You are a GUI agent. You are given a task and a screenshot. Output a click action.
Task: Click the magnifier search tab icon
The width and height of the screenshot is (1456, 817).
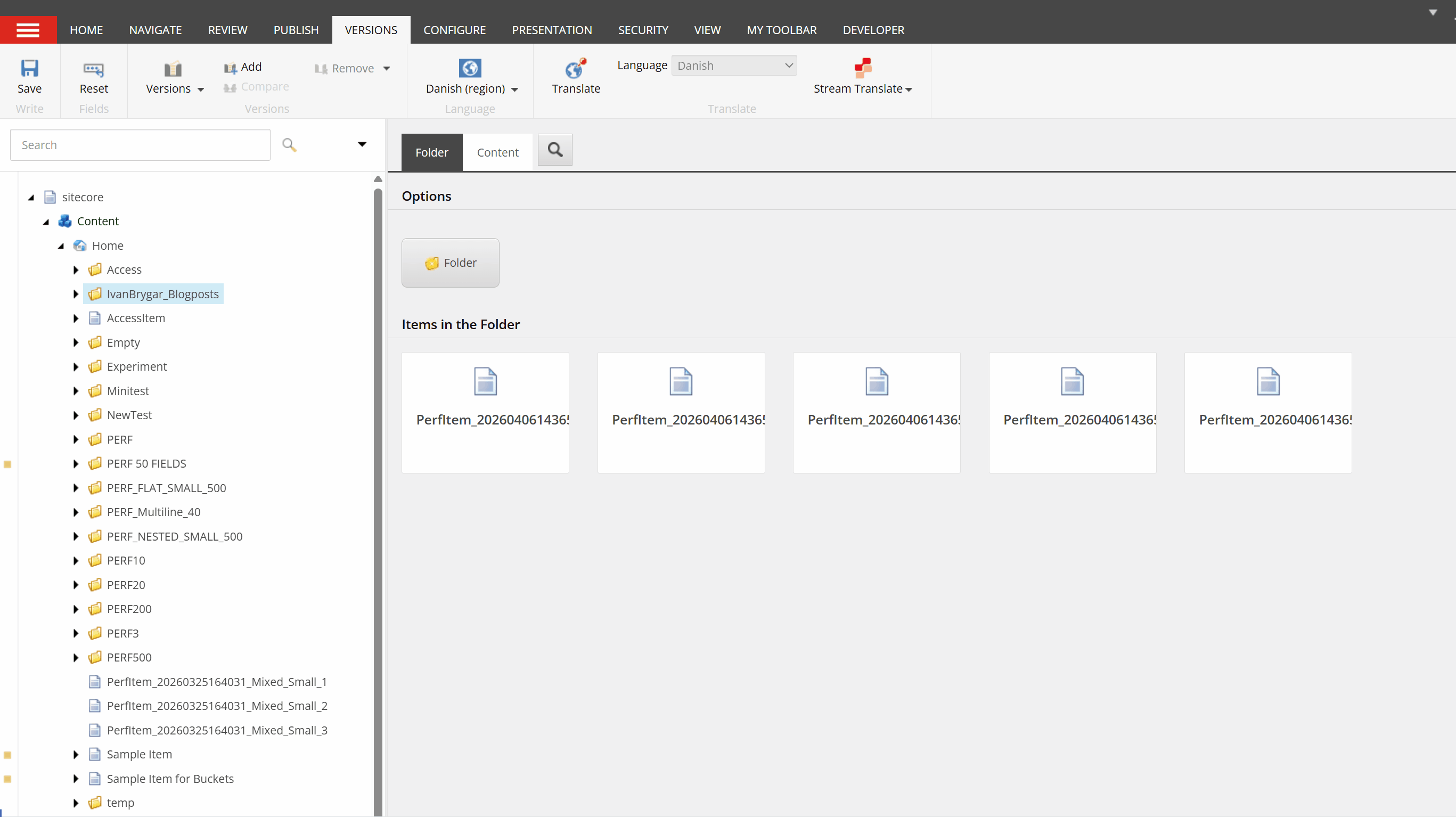click(x=554, y=150)
